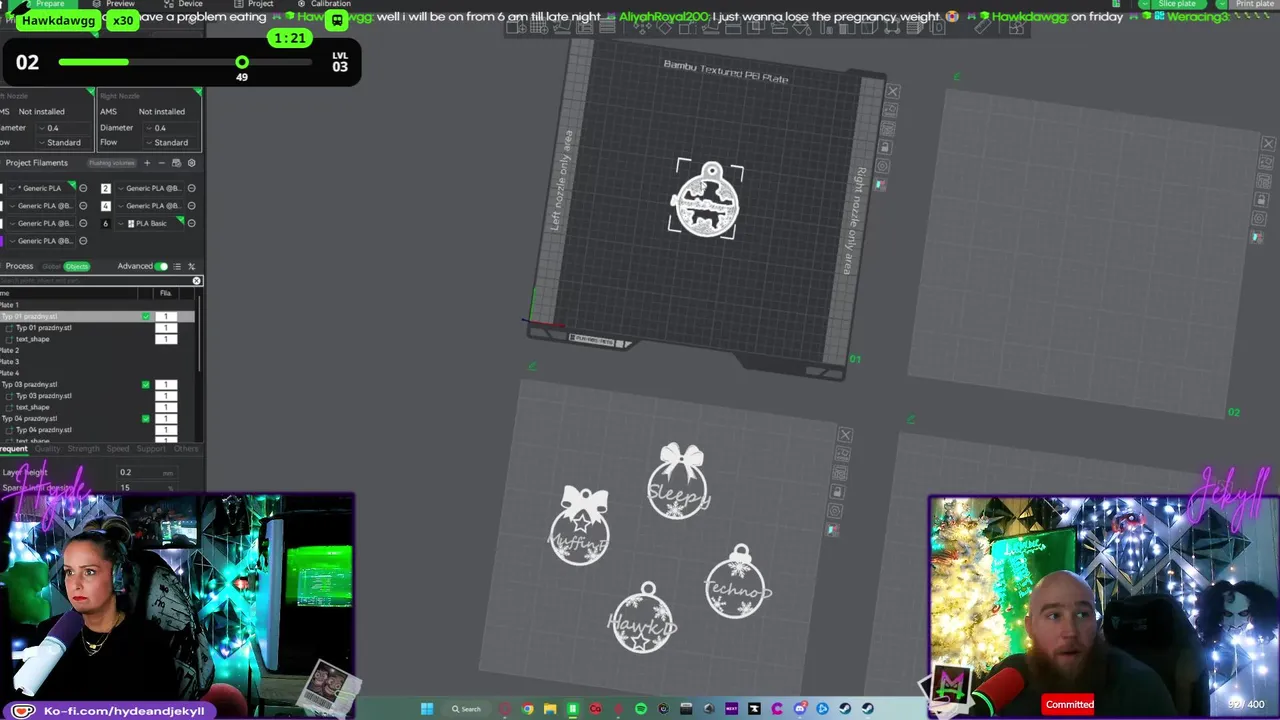Sync filament list from AMS icon
1280x720 pixels.
click(176, 163)
